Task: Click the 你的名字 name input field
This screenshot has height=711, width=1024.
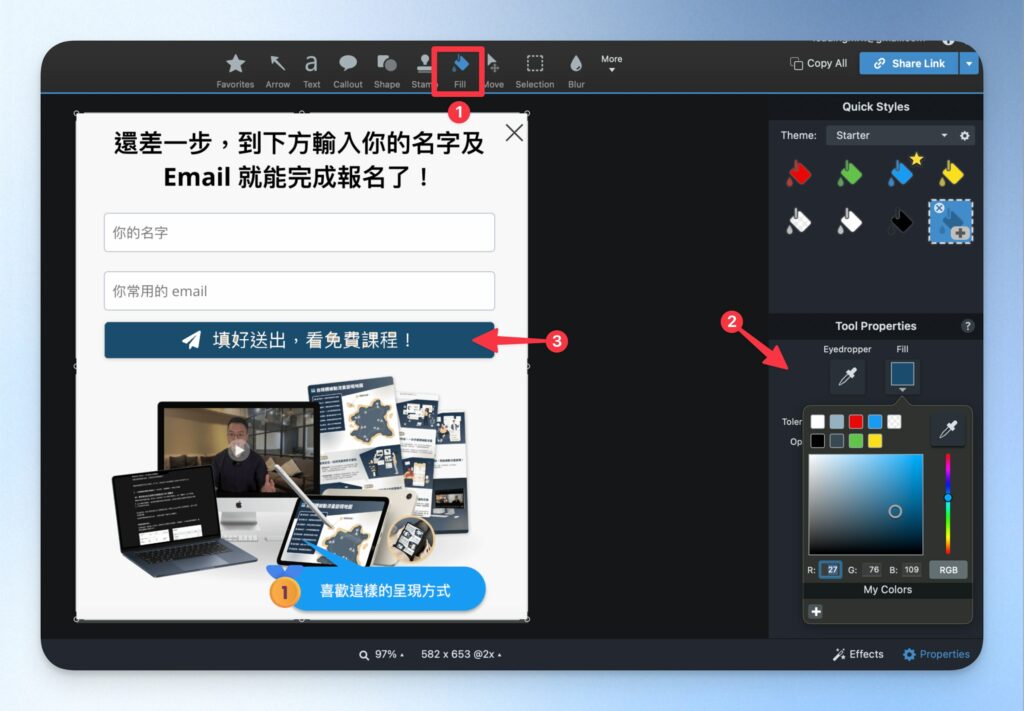Action: [x=299, y=232]
